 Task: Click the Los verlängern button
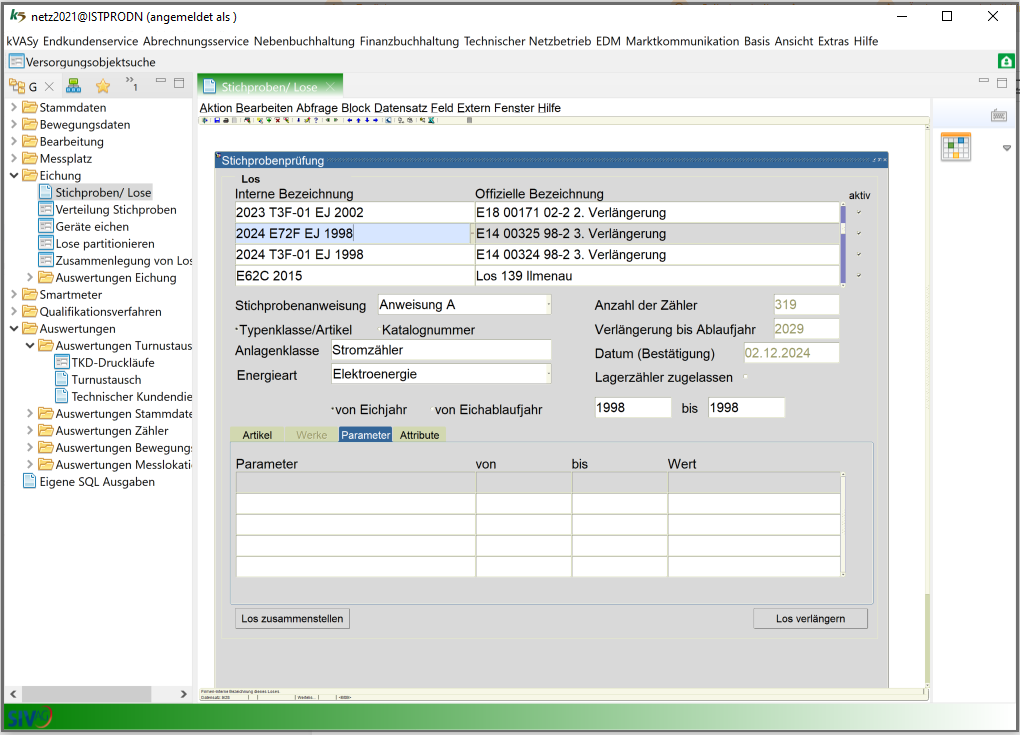click(810, 619)
